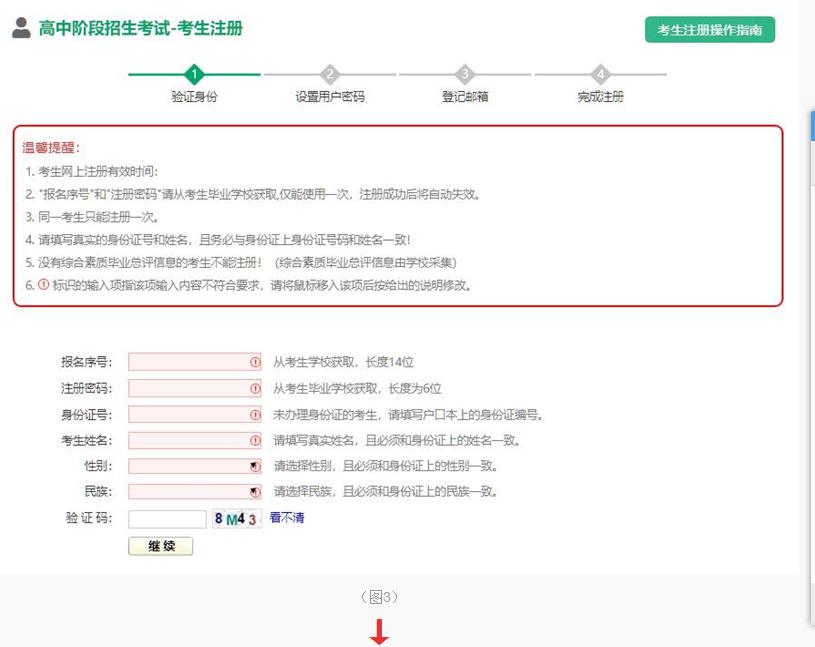Click the step 2 marker on the progress bar
Screen dimensions: 815x647
coord(330,73)
